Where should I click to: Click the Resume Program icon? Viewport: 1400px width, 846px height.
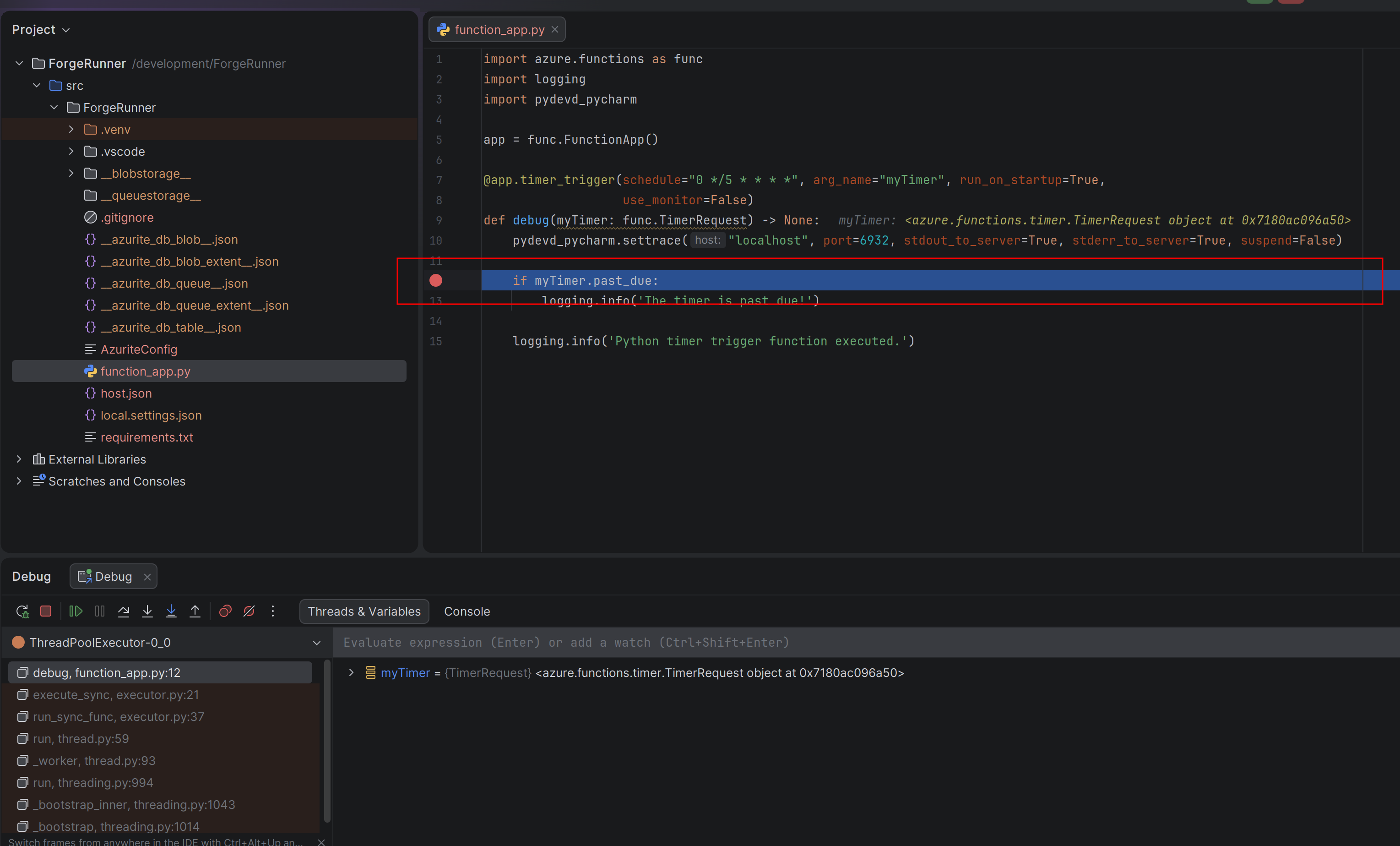(76, 611)
